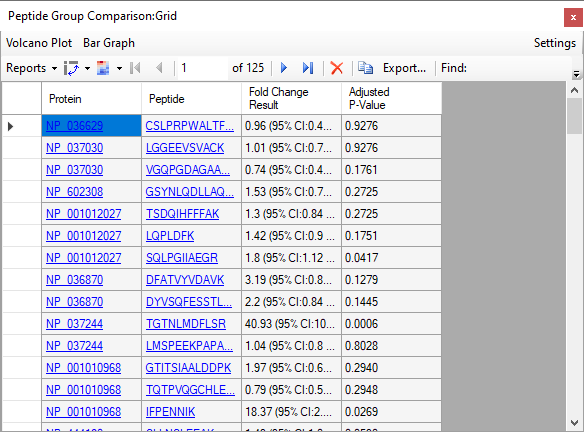Image resolution: width=584 pixels, height=432 pixels.
Task: Open Settings for group comparison
Action: tap(555, 43)
